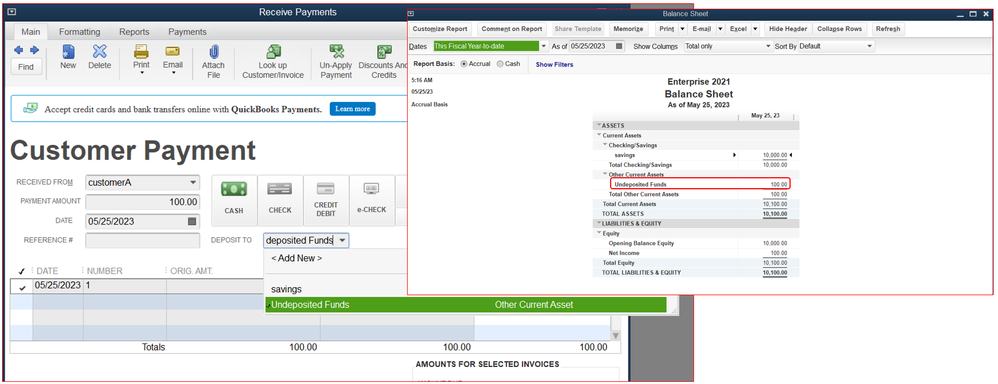The width and height of the screenshot is (998, 384).
Task: Open the calendar picker beside payment DATE
Action: 192,222
